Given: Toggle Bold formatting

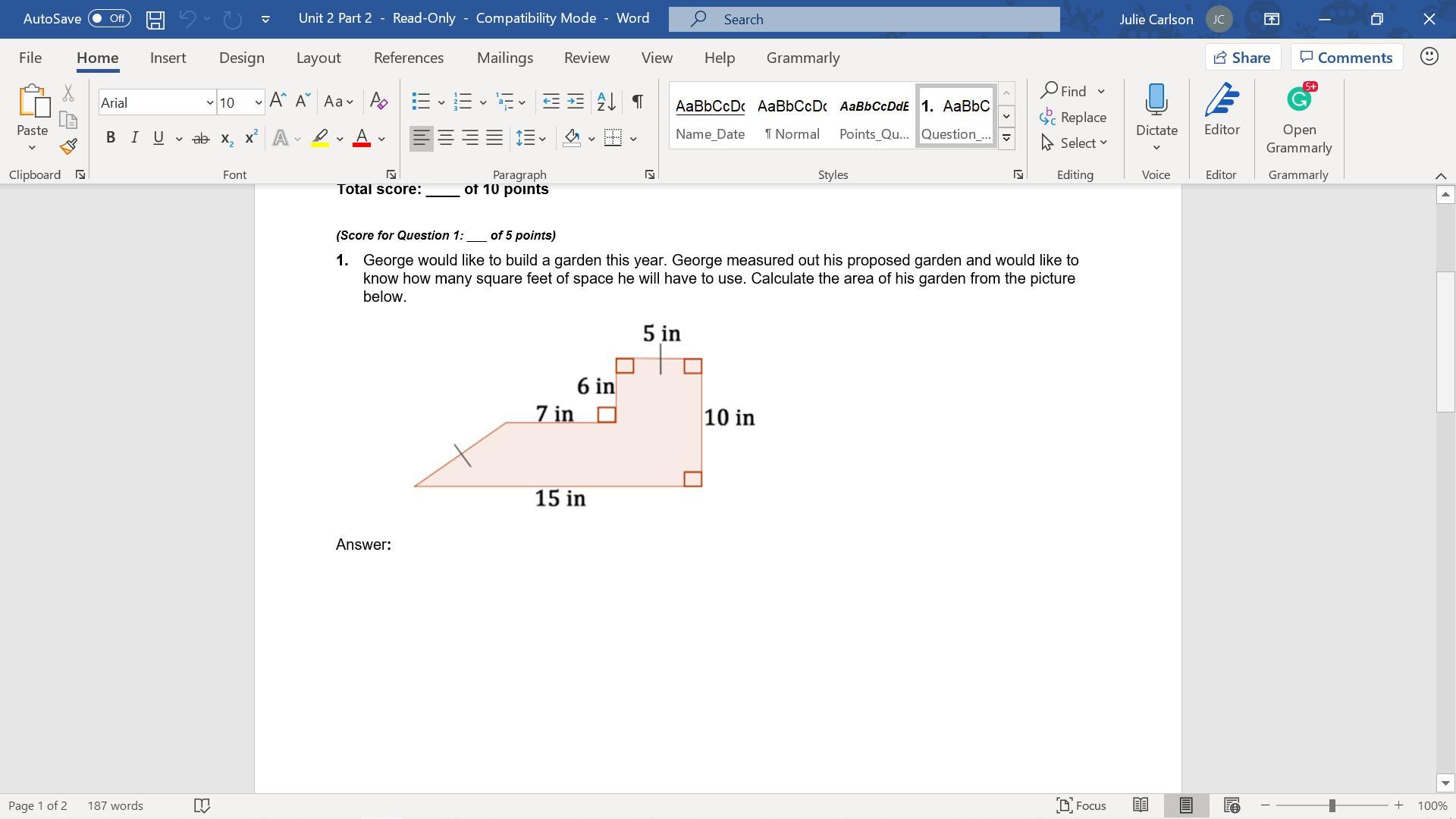Looking at the screenshot, I should pyautogui.click(x=111, y=138).
